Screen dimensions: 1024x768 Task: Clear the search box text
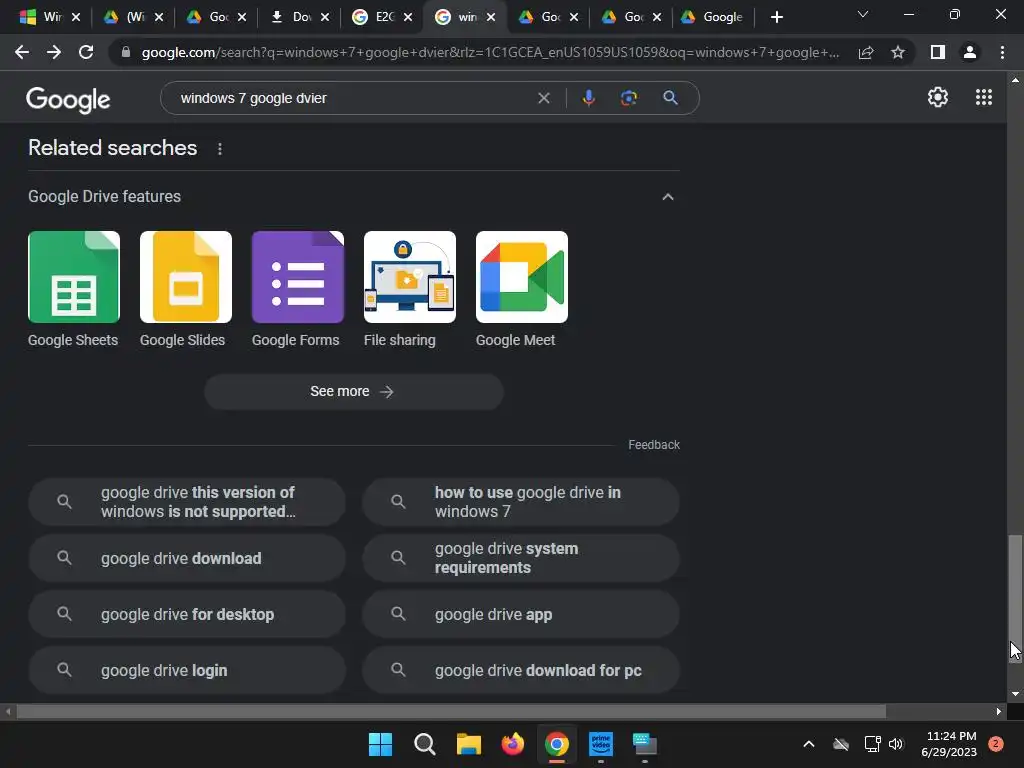pos(543,98)
